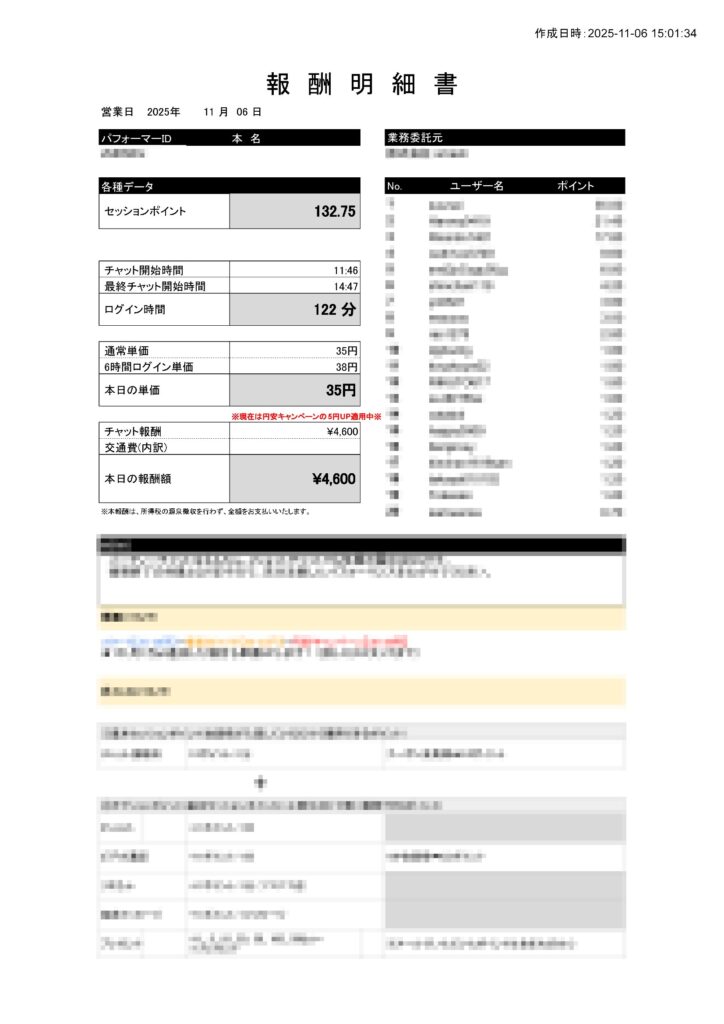Click the 最終チャット開始時間 label
724x1024 pixels.
tap(155, 286)
